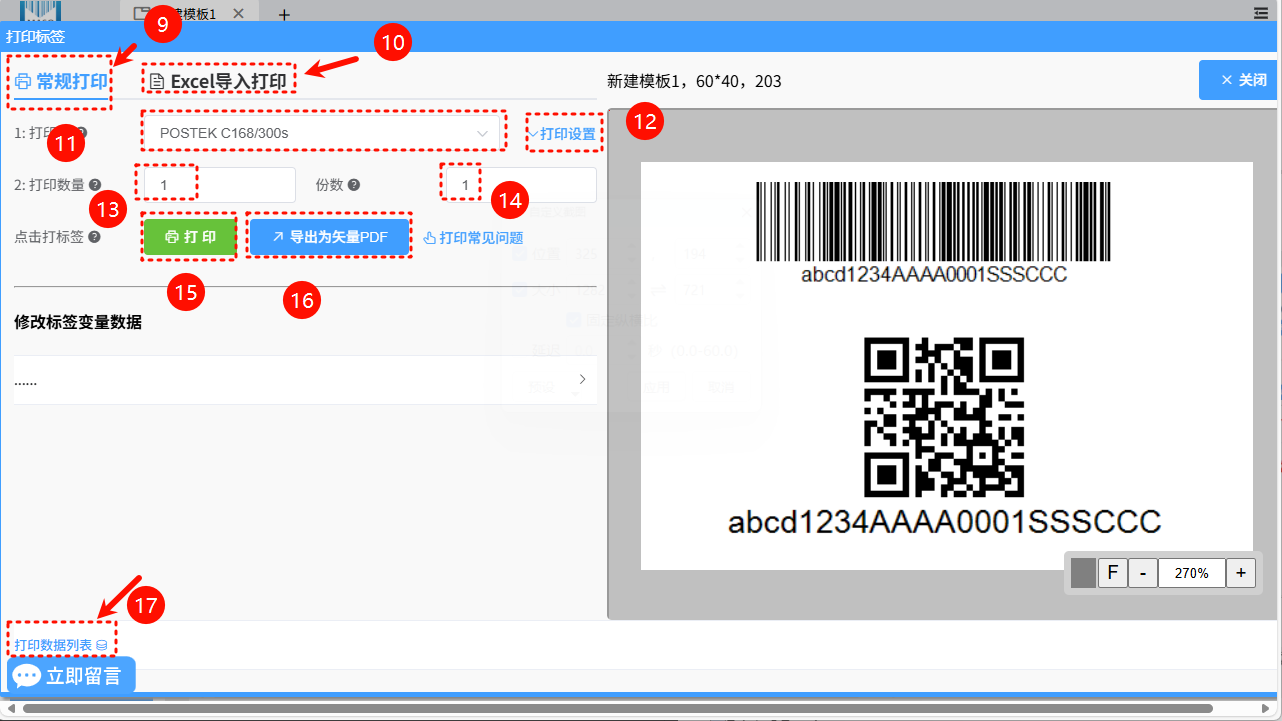This screenshot has height=721, width=1282.
Task: Open the hamburger menu icon at top right
Action: tap(1262, 12)
